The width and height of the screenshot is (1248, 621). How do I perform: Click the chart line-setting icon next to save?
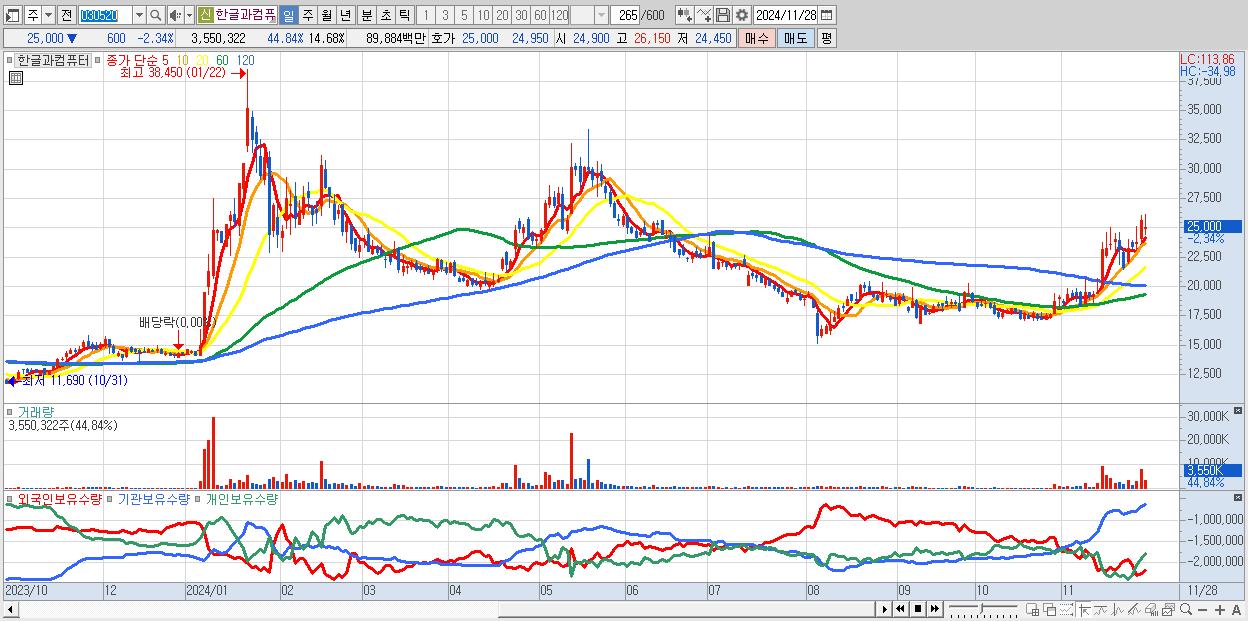pyautogui.click(x=704, y=15)
